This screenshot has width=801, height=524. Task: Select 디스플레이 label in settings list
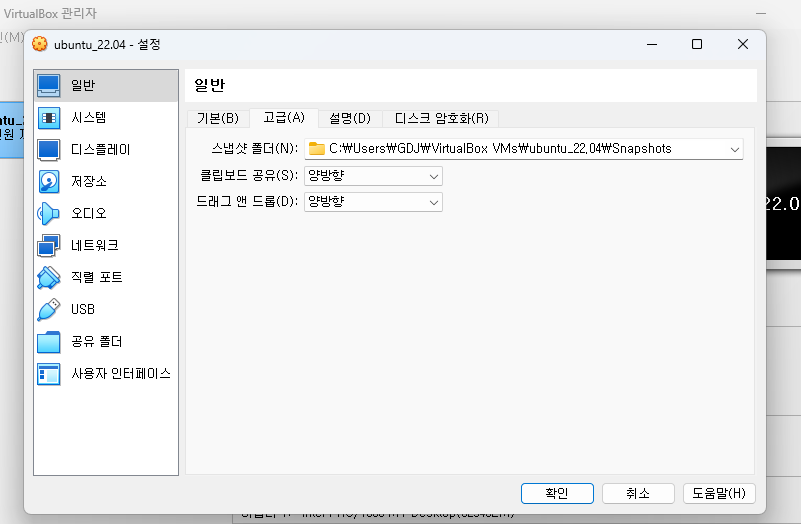point(101,150)
